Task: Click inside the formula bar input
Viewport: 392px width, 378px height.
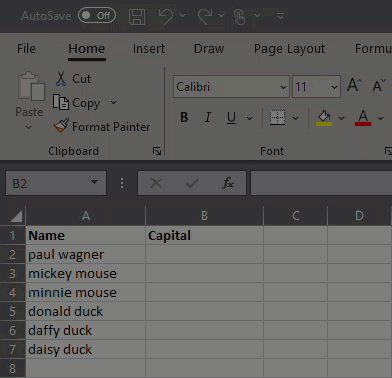Action: pos(321,183)
